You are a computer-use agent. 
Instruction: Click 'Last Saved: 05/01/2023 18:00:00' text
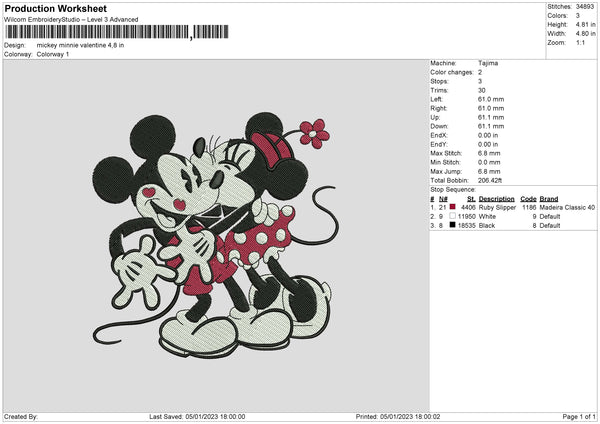197,416
